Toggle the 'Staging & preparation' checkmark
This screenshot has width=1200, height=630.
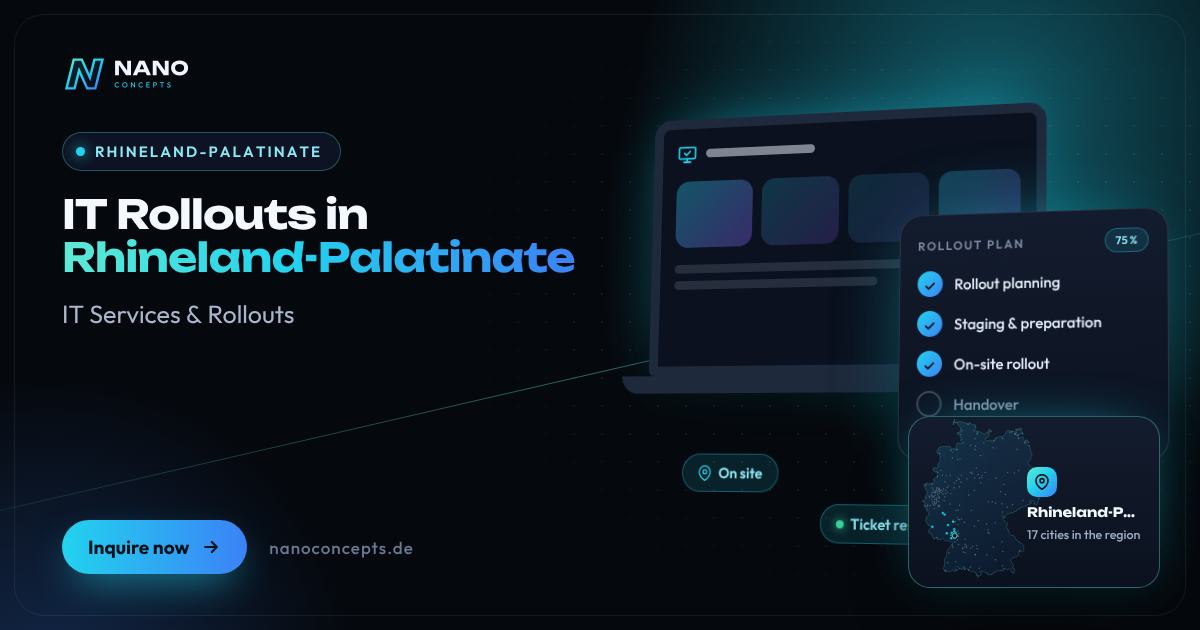[930, 325]
